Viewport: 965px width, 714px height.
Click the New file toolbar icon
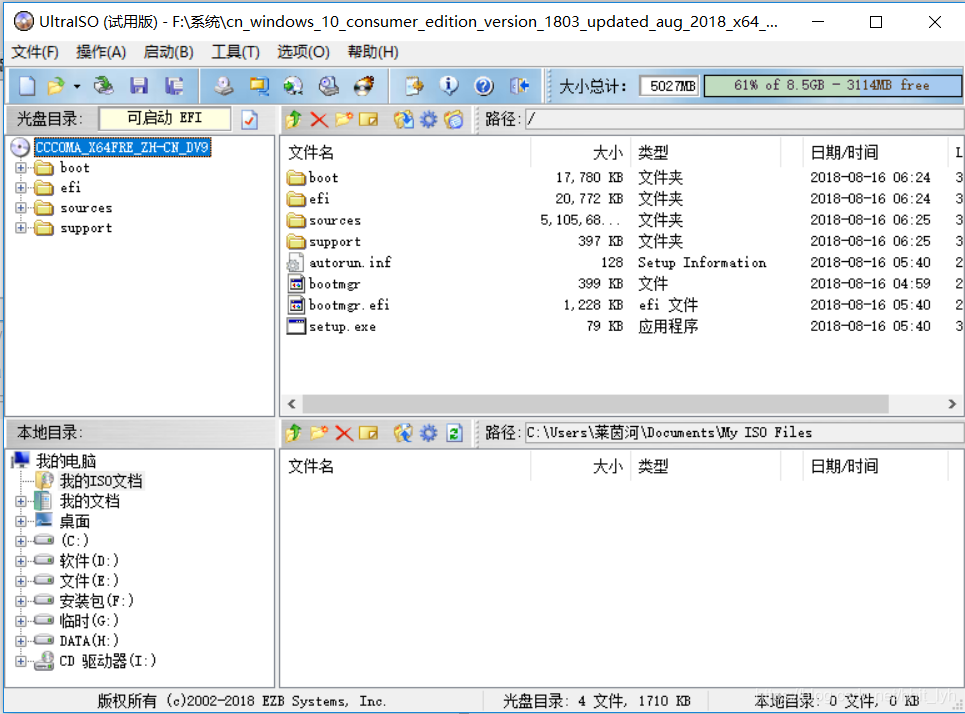tap(26, 86)
